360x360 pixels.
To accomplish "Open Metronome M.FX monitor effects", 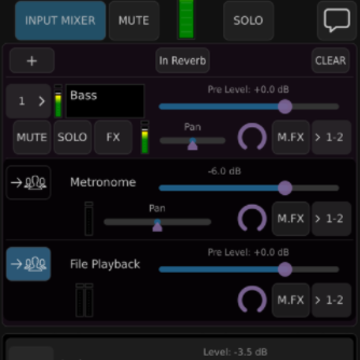I will (291, 219).
